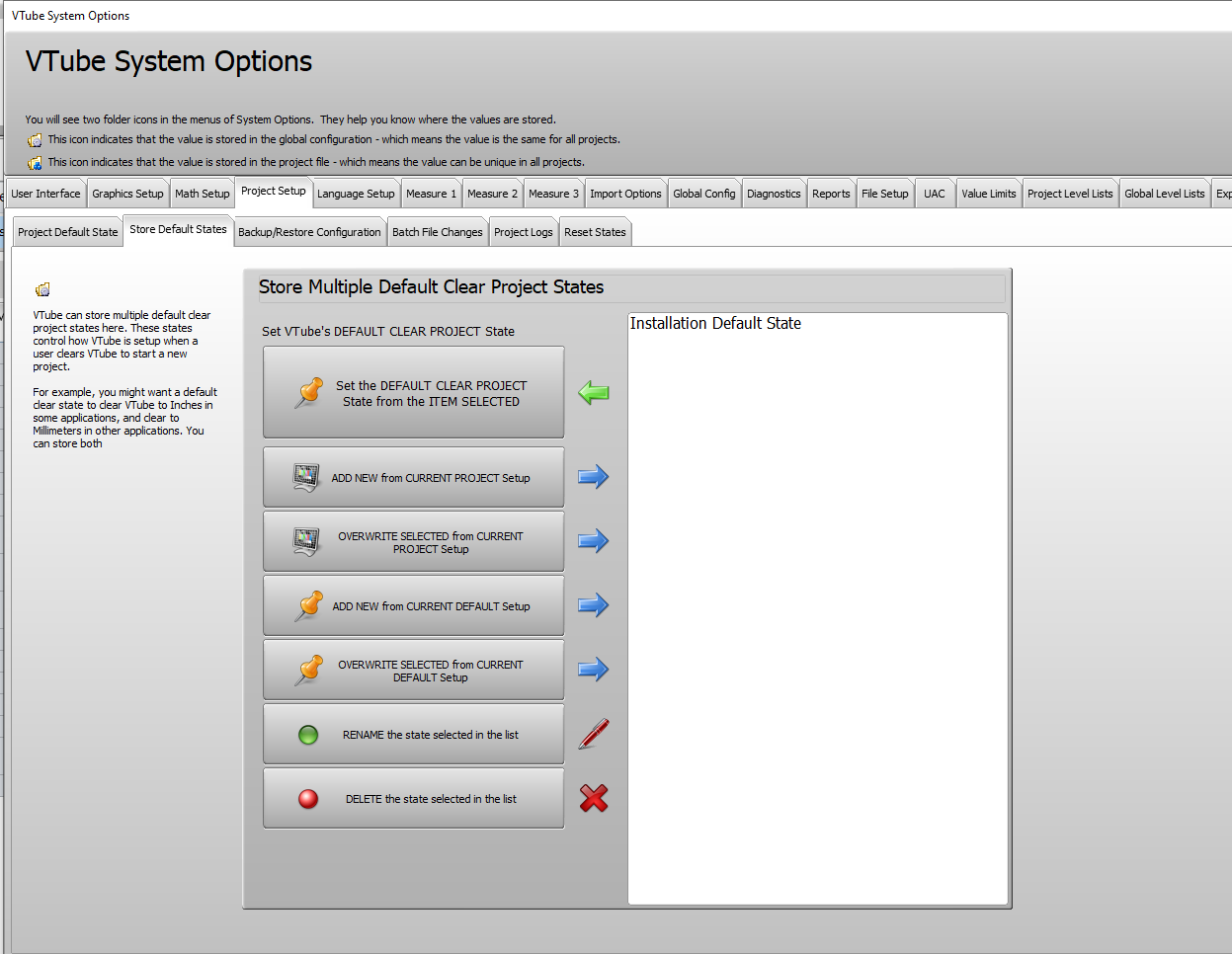Viewport: 1232px width, 954px height.
Task: Open the Graphics Setup tab
Action: [x=127, y=194]
